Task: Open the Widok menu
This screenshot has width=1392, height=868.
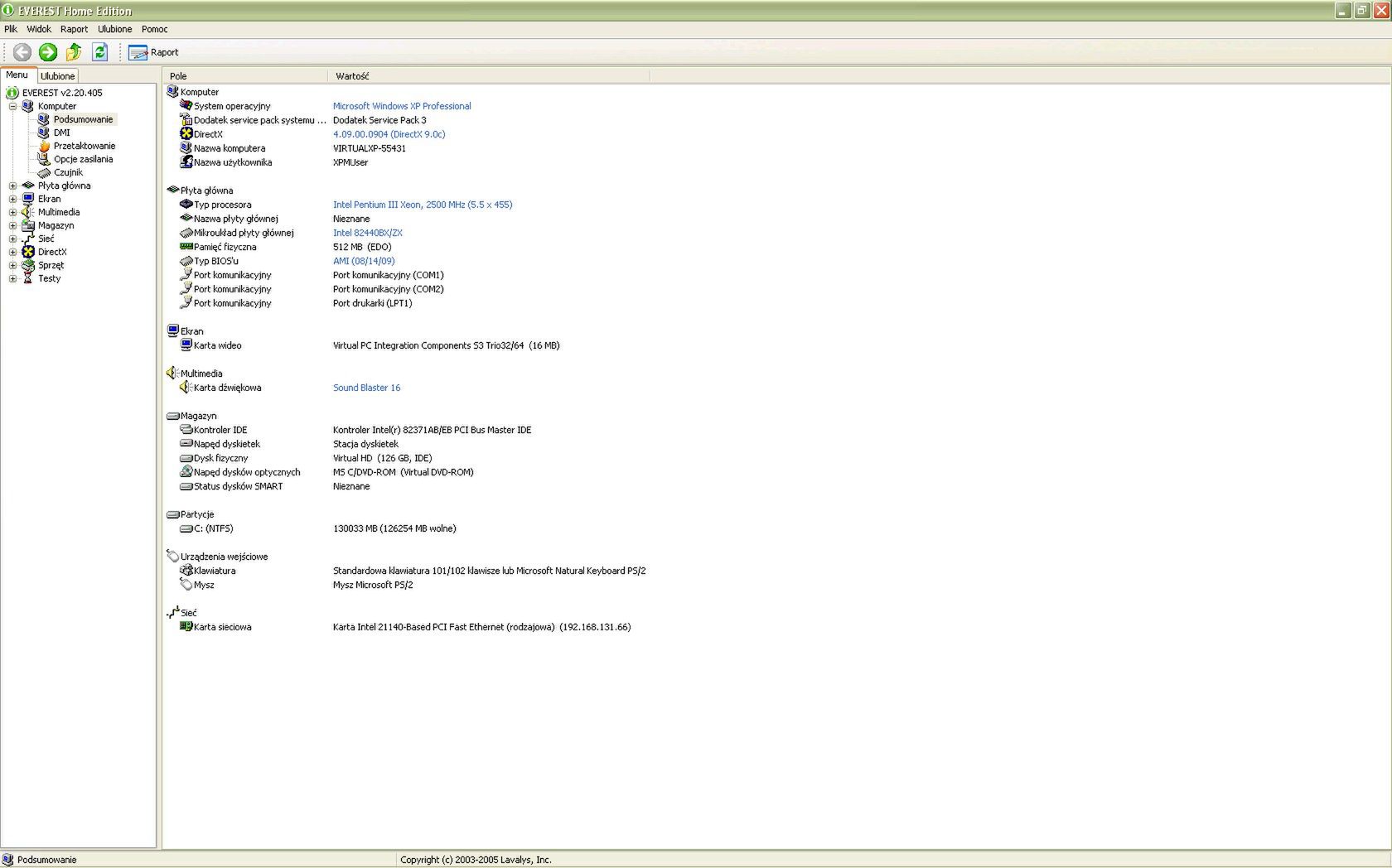Action: pos(39,29)
